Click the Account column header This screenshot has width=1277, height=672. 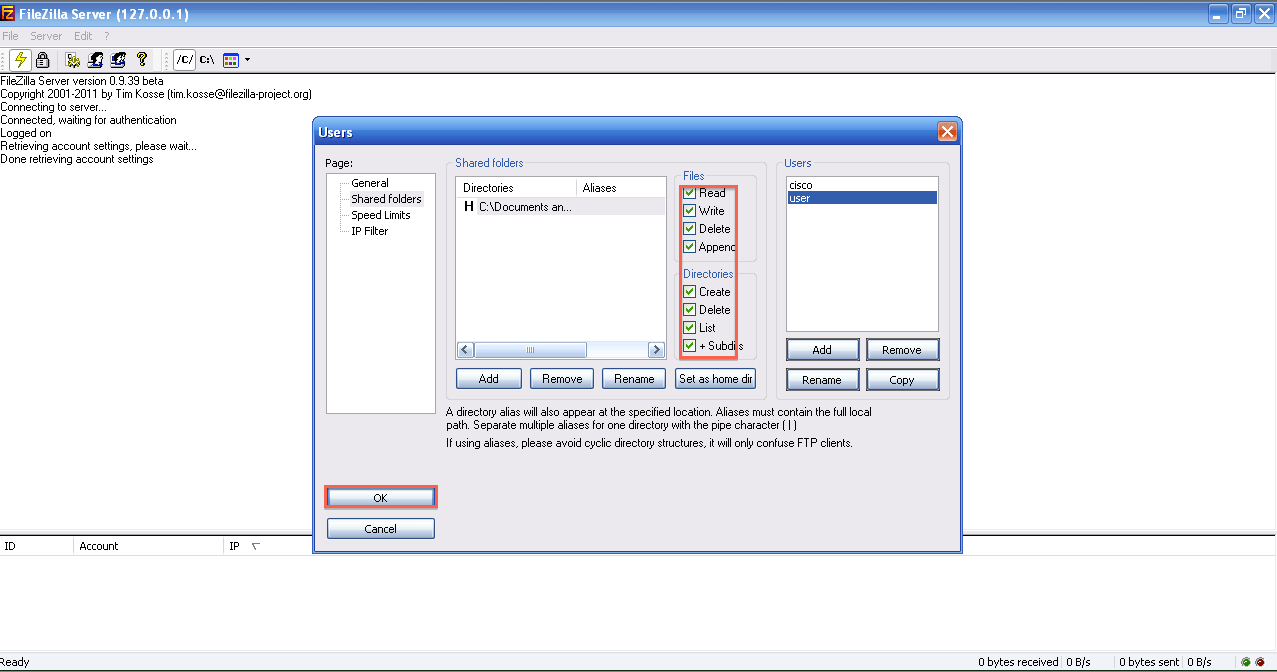coord(148,546)
